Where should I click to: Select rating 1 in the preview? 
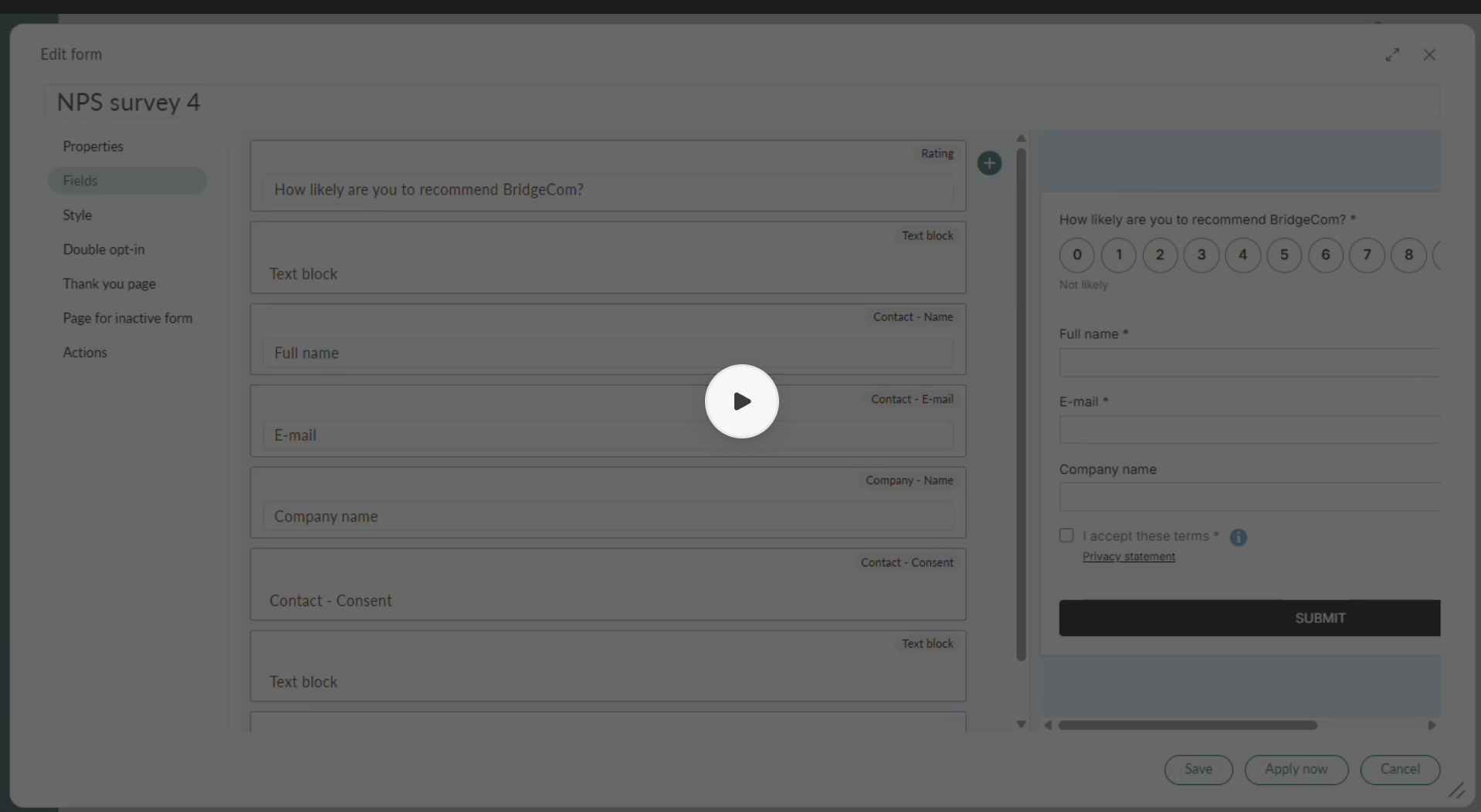pos(1118,255)
